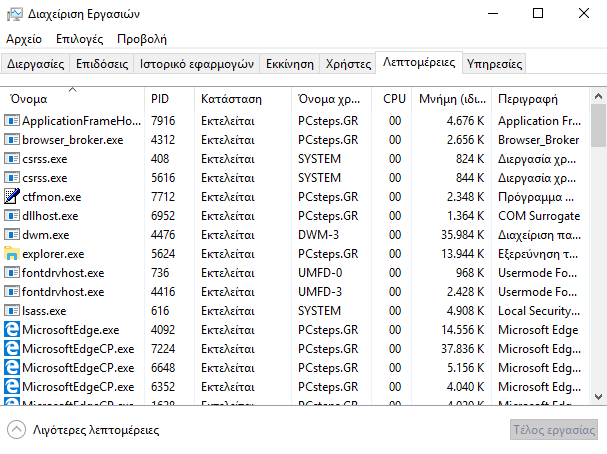The image size is (607, 454).
Task: Click the dllhost.exe process icon
Action: coord(12,216)
